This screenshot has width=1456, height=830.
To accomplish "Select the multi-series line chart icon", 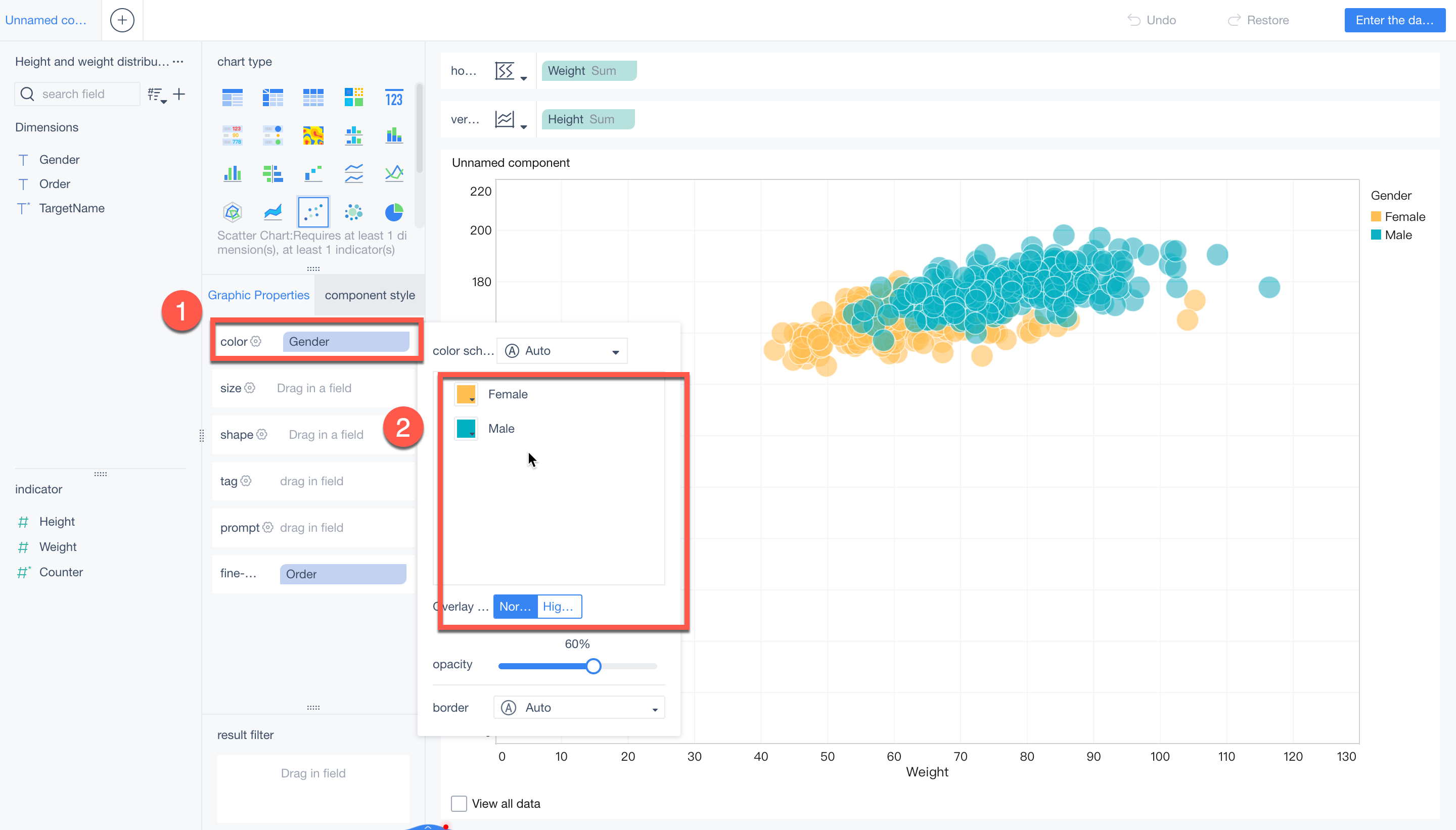I will pyautogui.click(x=353, y=173).
